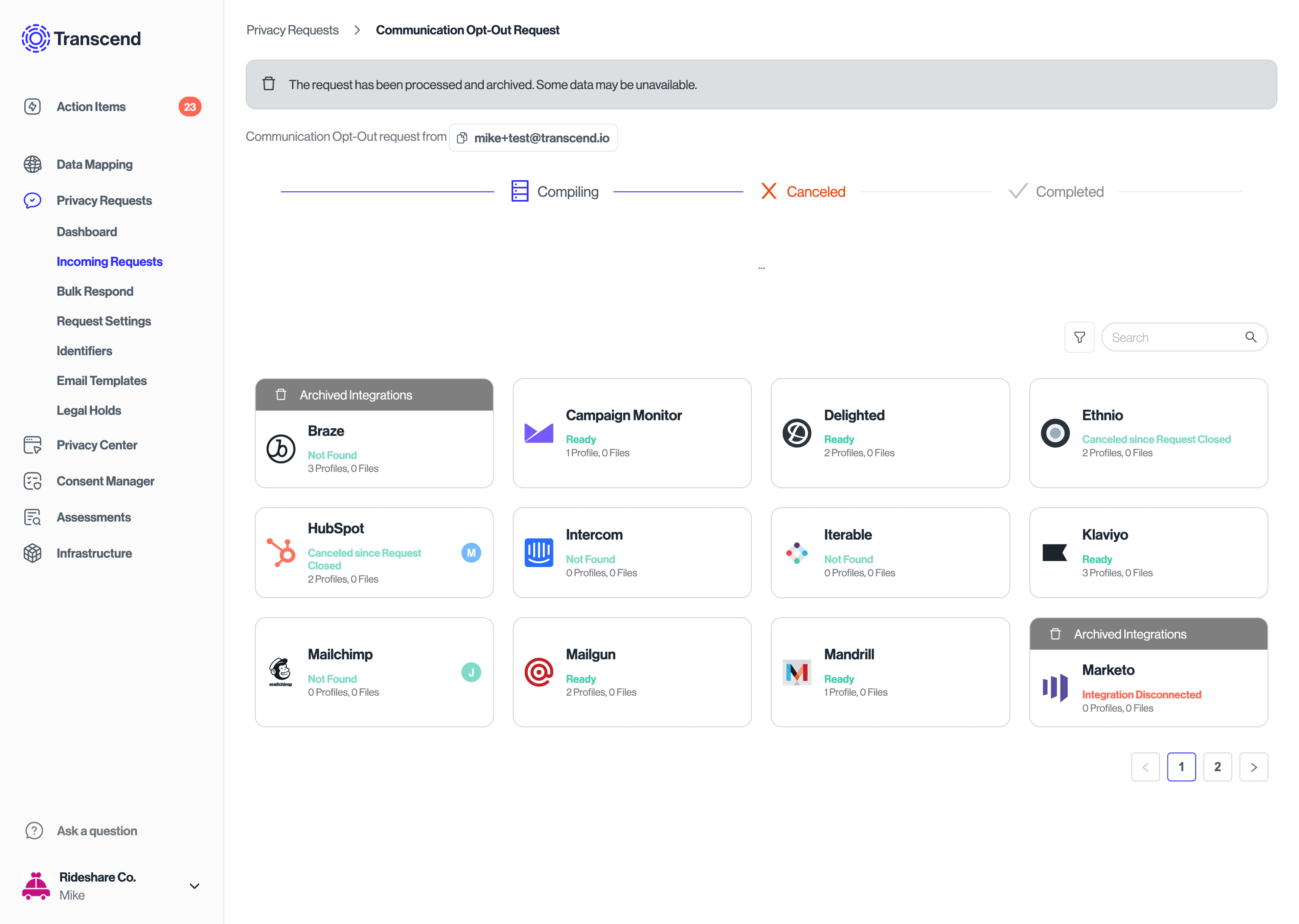Click the Data Mapping globe icon
The width and height of the screenshot is (1299, 924).
tap(32, 164)
